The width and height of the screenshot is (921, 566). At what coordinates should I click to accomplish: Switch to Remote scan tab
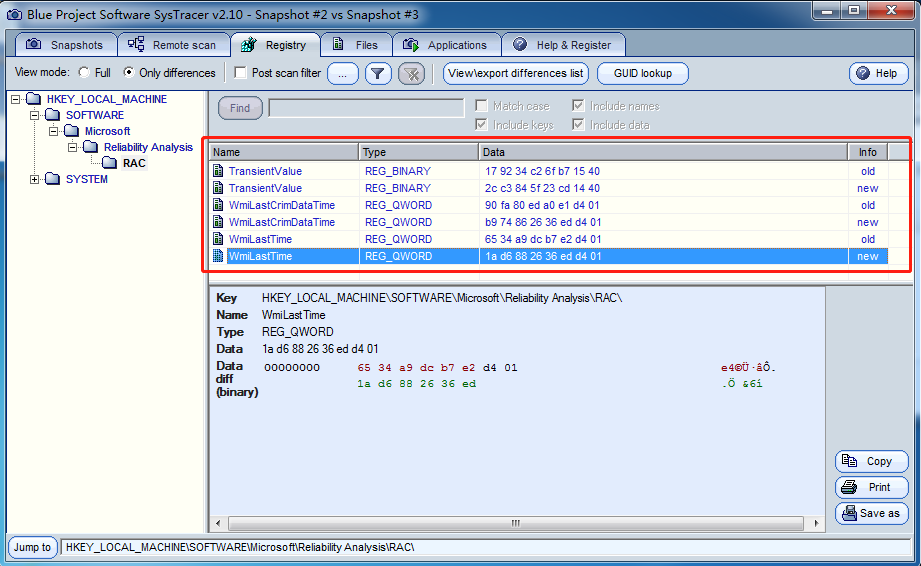pos(173,45)
